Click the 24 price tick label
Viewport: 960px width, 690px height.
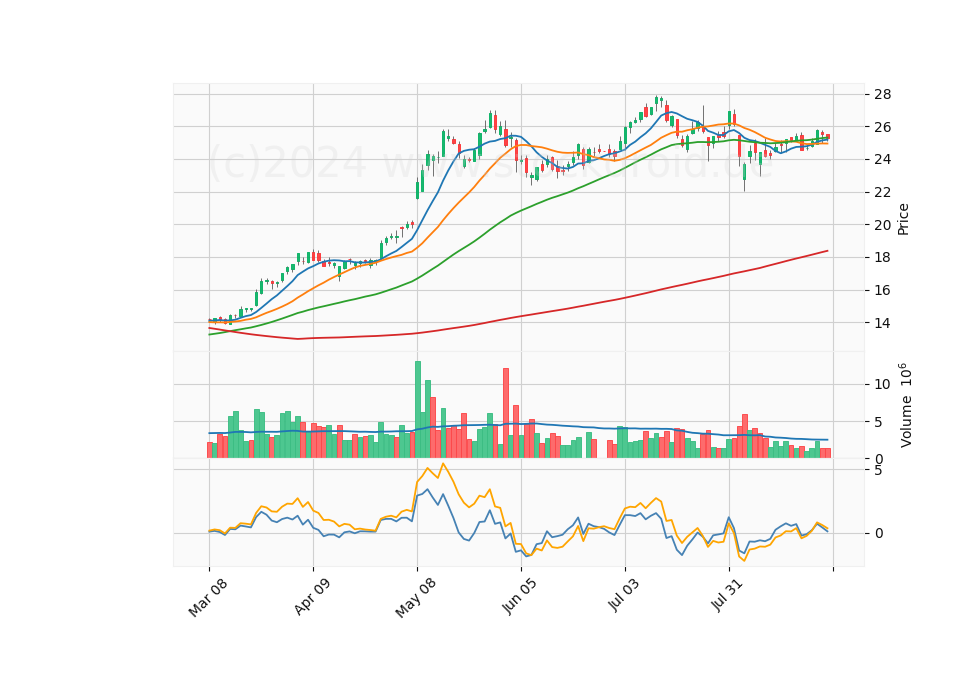tap(882, 160)
